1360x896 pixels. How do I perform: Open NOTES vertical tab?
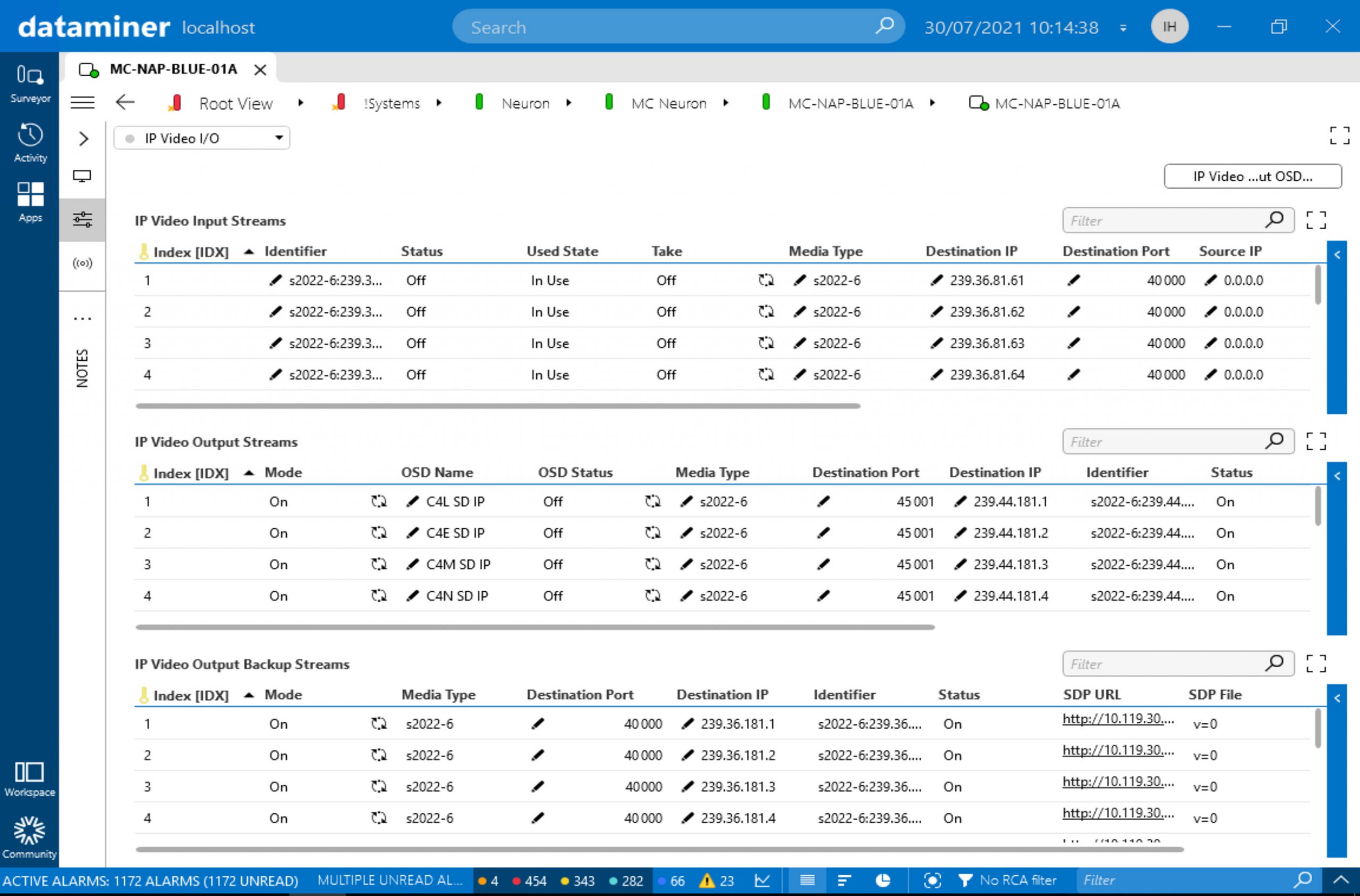coord(82,368)
